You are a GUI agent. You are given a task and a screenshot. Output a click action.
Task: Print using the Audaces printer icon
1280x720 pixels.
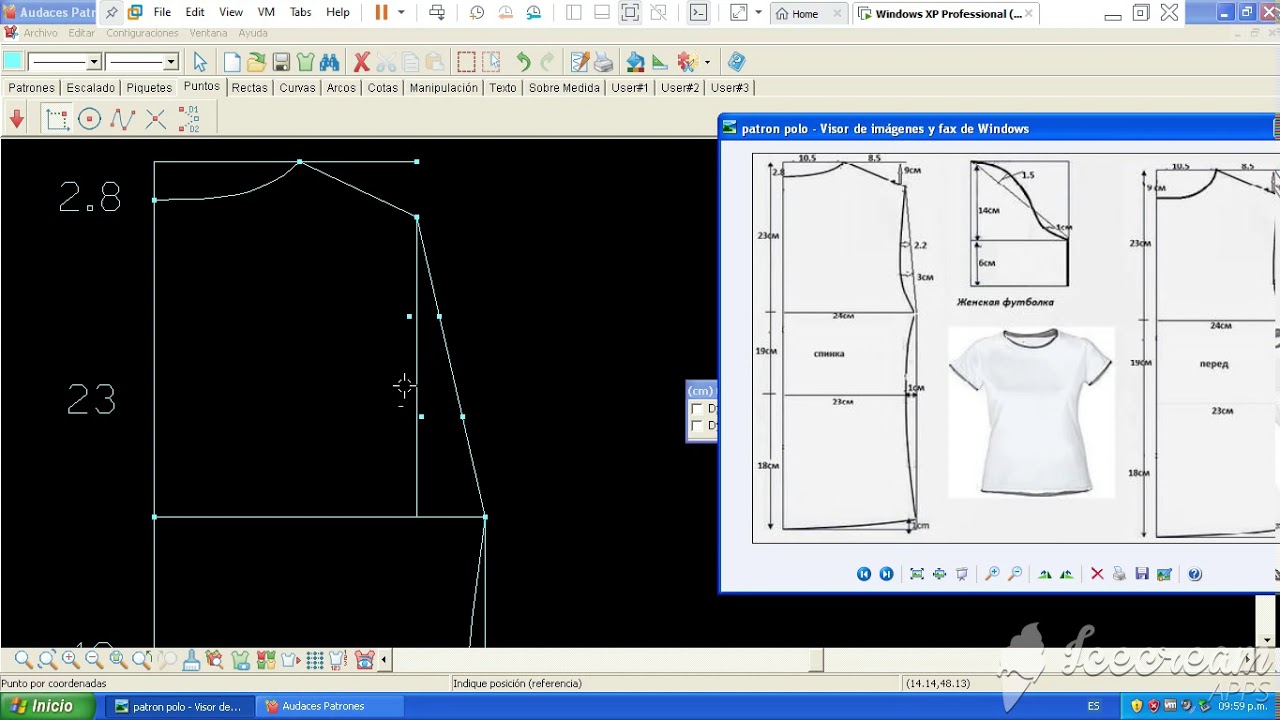pyautogui.click(x=604, y=62)
